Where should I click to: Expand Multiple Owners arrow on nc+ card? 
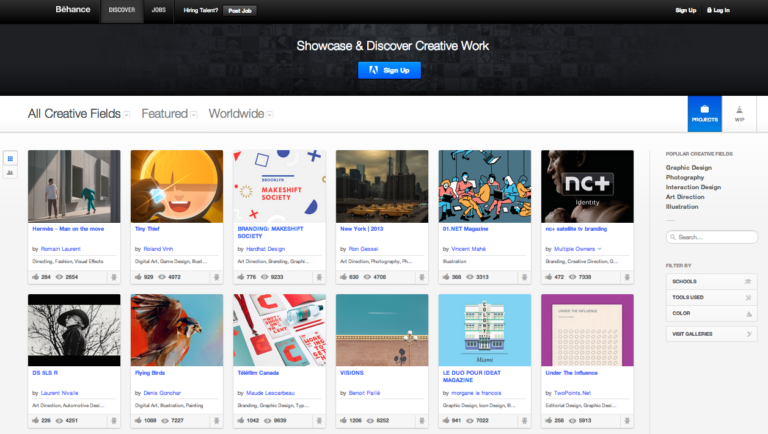(x=600, y=249)
